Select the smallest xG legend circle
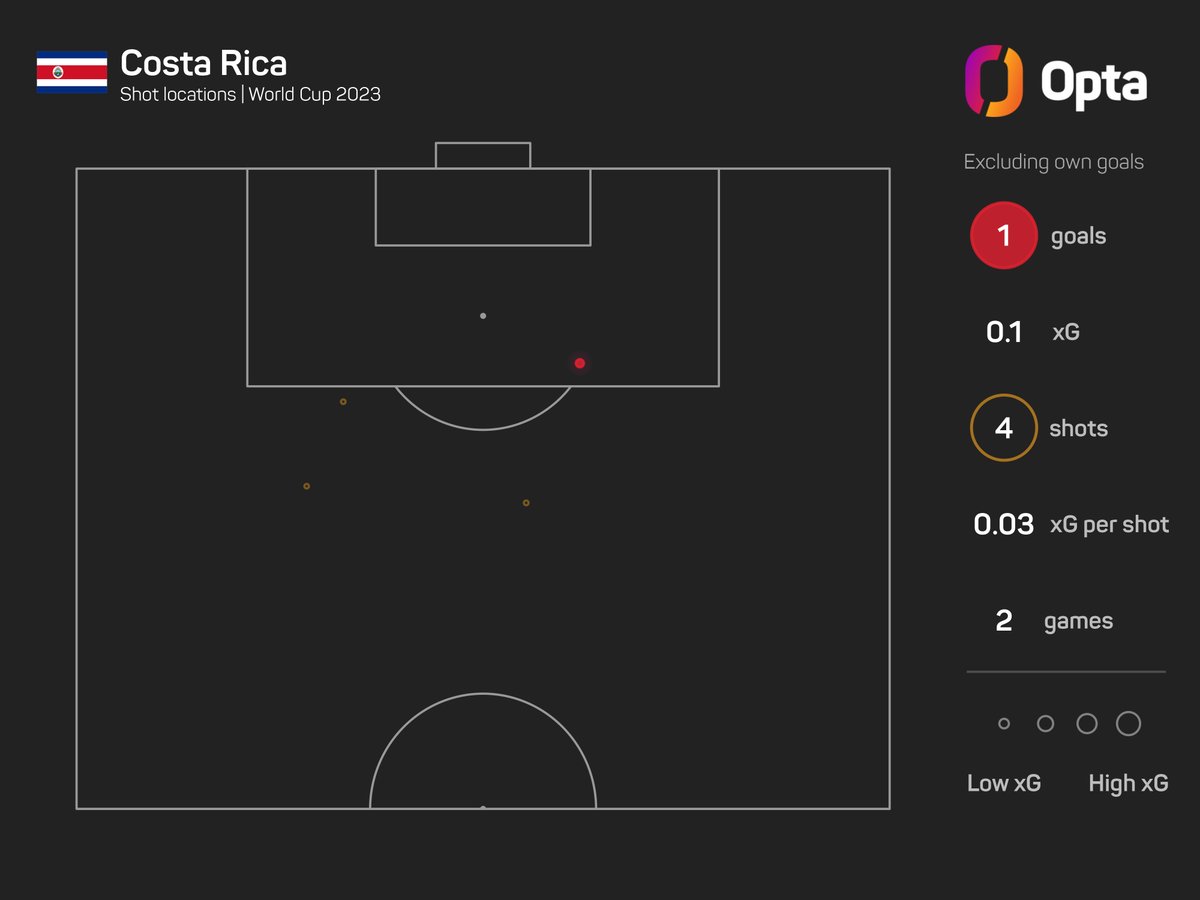Screen dimensions: 1200x900 click(x=1004, y=724)
